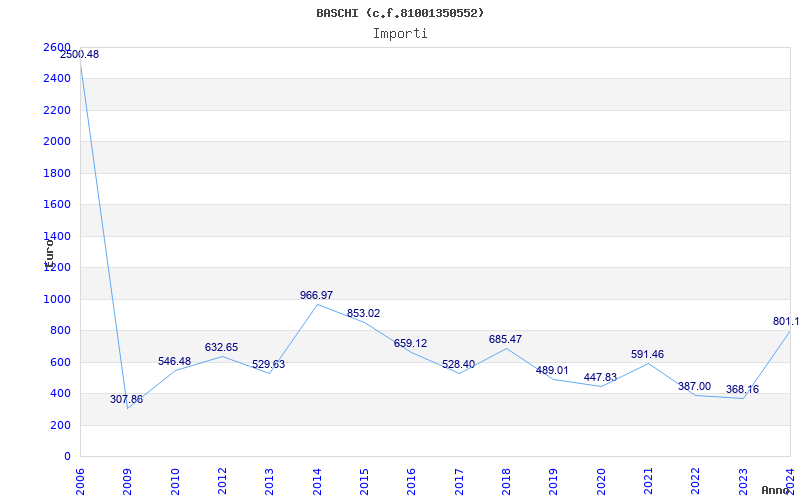
Task: Select the 400 y-axis tick label
Action: point(61,393)
